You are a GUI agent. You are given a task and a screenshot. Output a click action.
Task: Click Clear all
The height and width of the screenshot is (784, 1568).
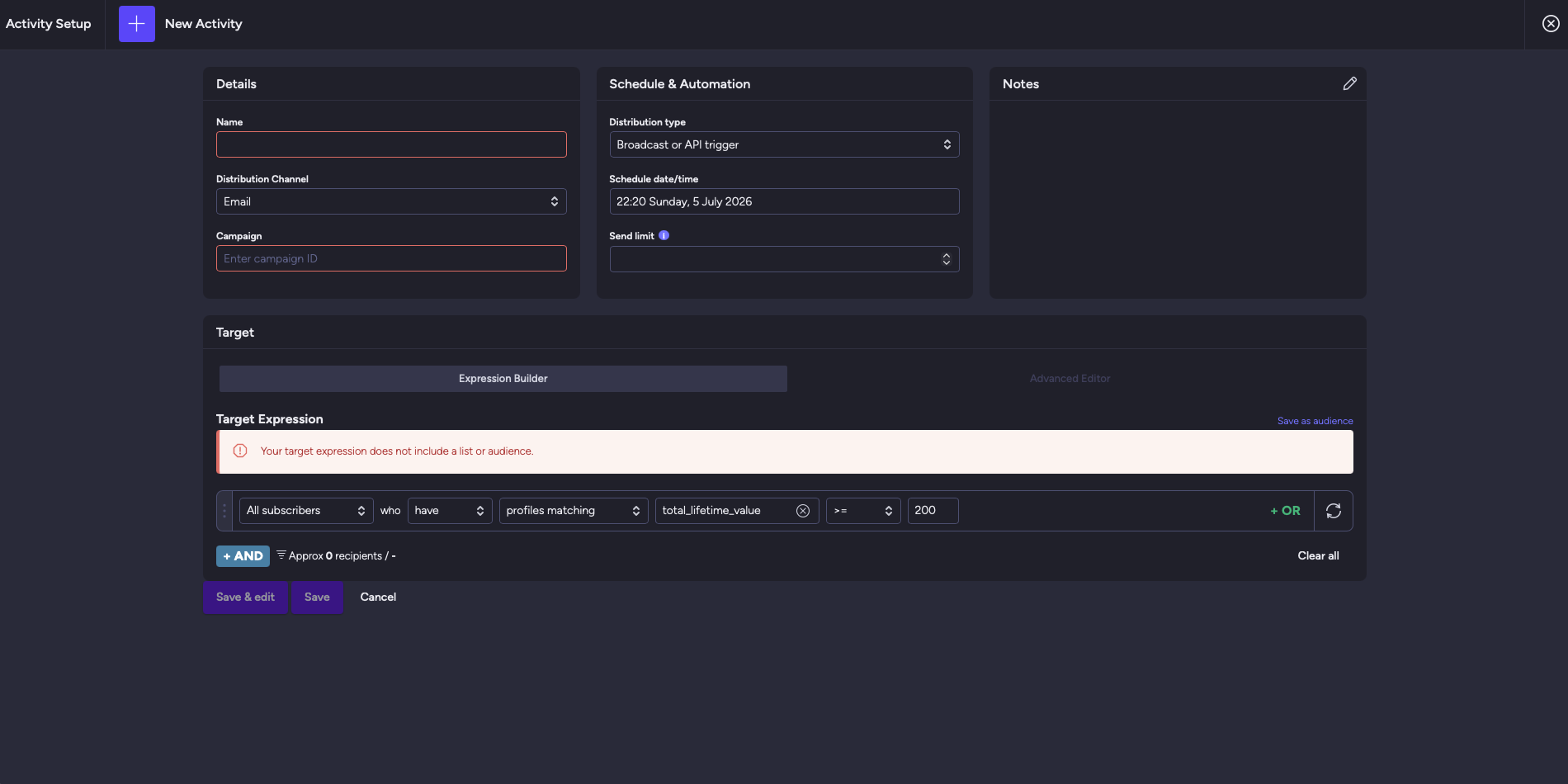click(1318, 555)
